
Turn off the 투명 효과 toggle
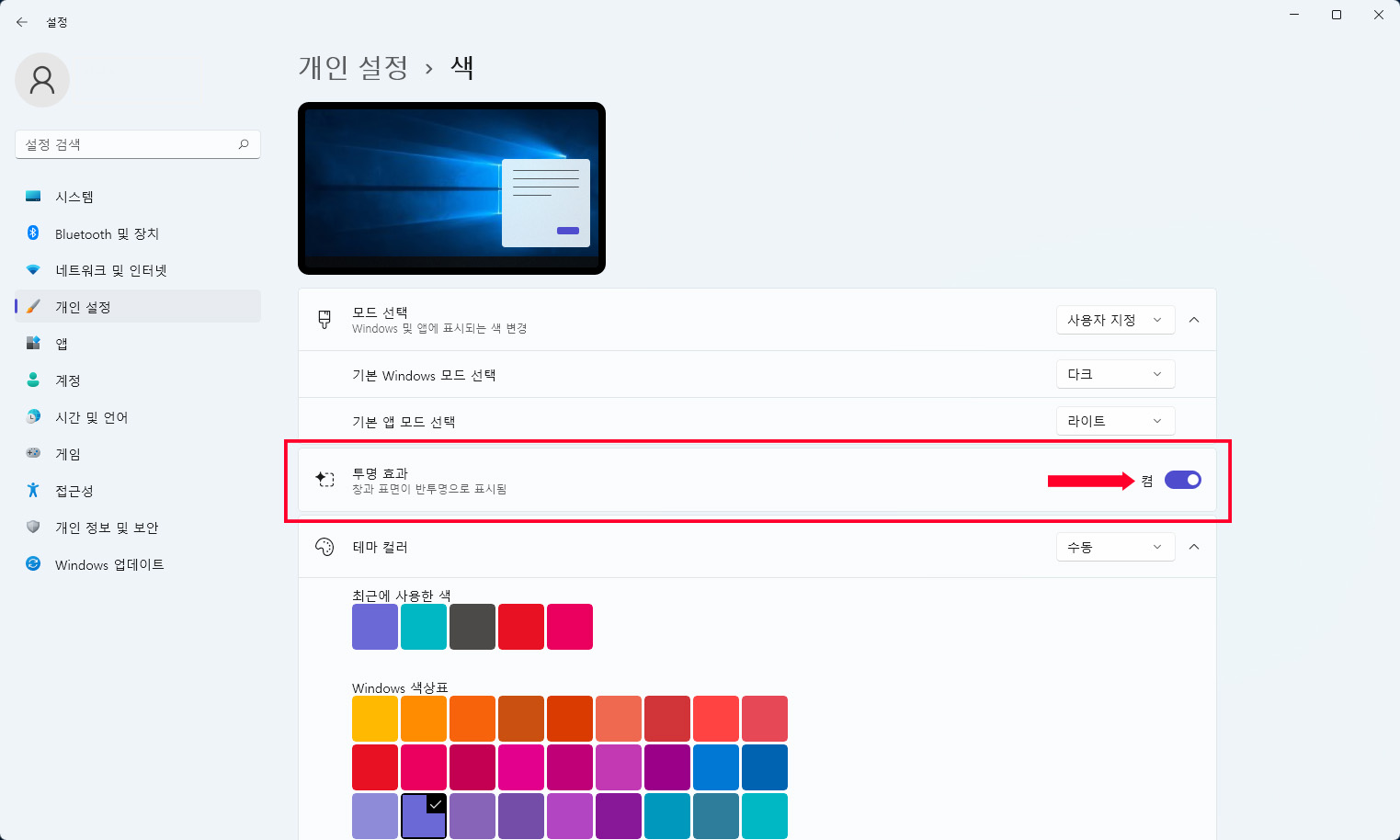click(x=1183, y=480)
